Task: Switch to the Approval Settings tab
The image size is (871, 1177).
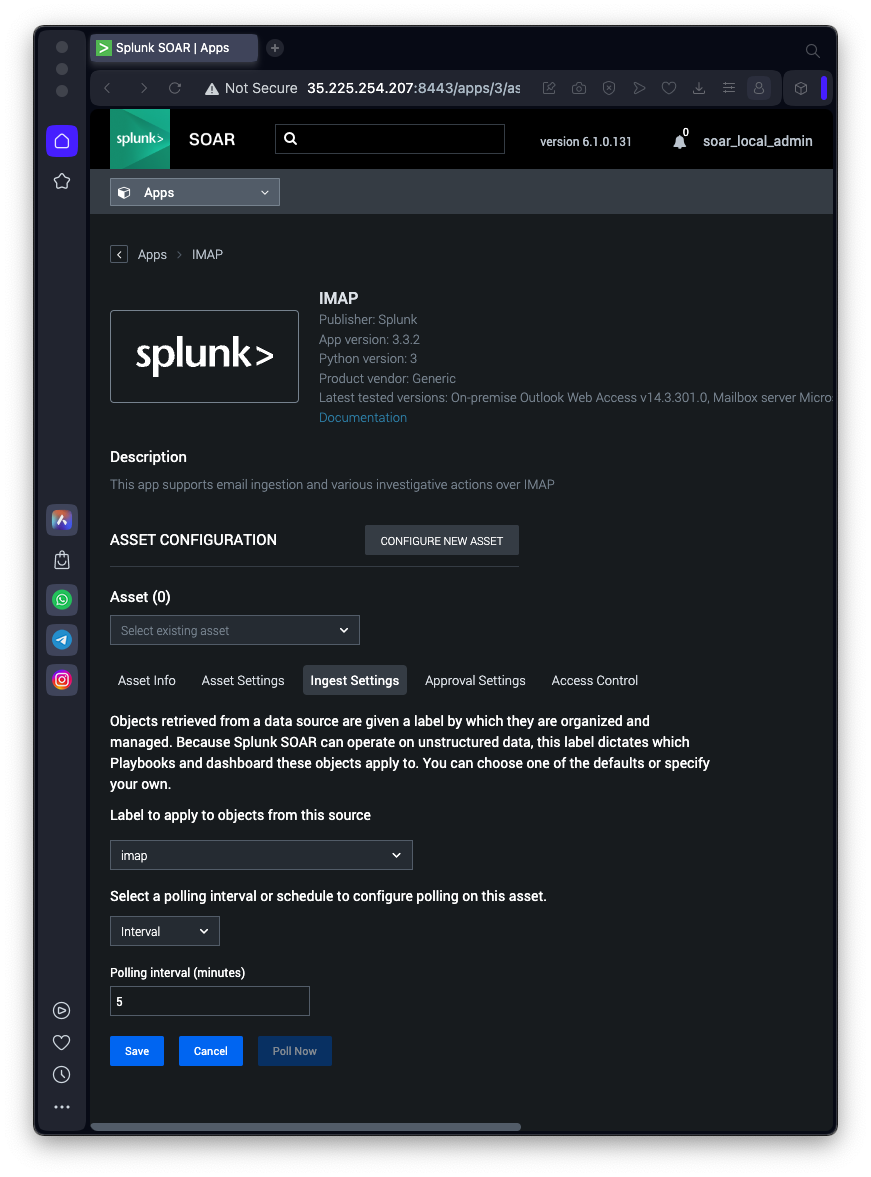Action: tap(475, 681)
